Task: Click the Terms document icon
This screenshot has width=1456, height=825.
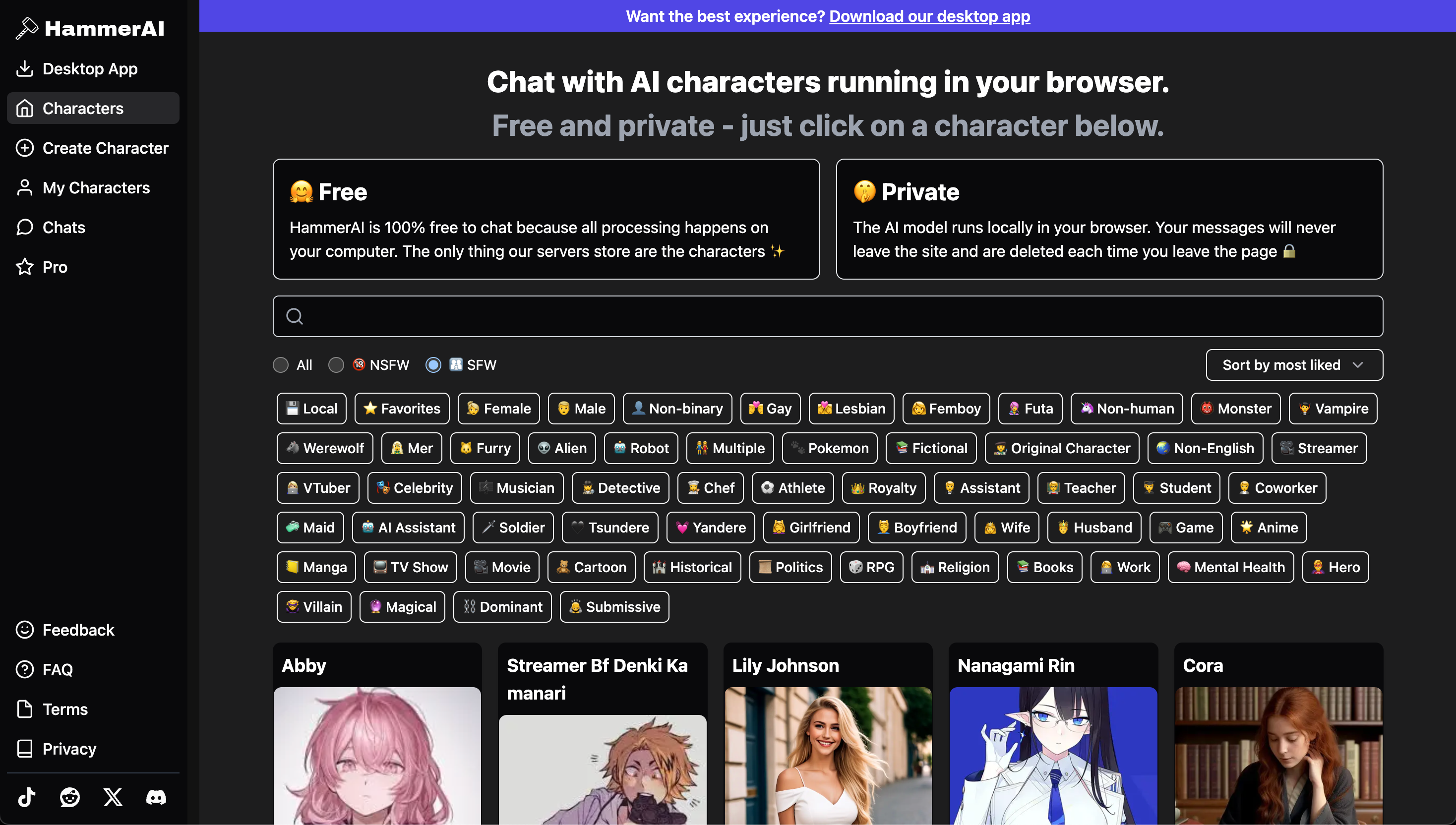Action: click(x=24, y=709)
